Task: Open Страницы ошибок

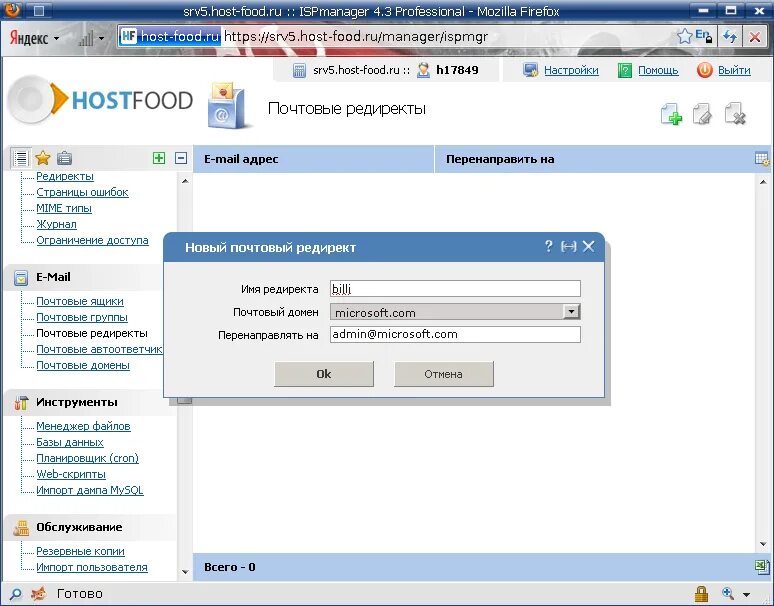Action: (82, 192)
